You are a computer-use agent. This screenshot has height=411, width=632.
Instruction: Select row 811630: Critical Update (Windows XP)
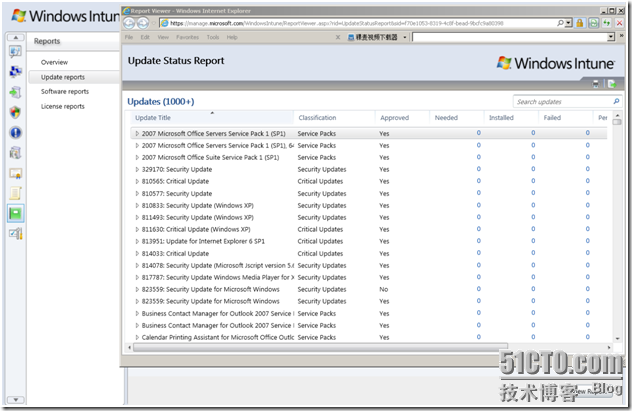coord(368,229)
